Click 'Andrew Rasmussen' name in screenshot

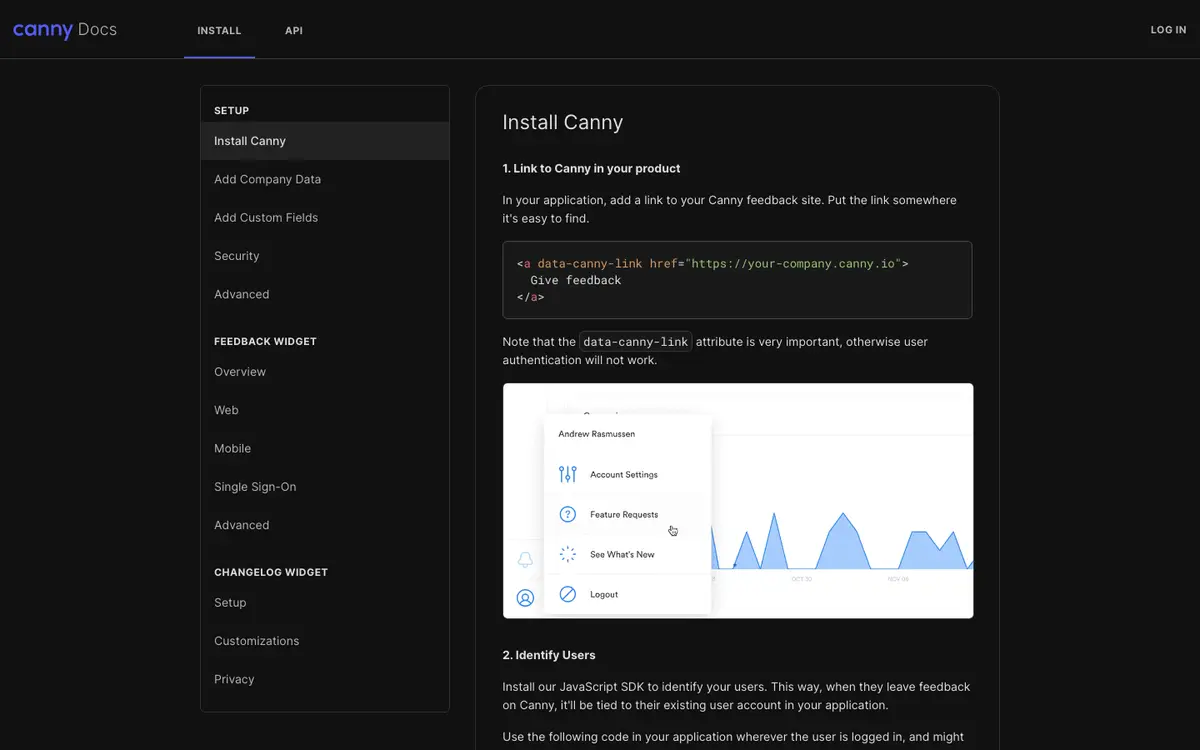click(597, 434)
